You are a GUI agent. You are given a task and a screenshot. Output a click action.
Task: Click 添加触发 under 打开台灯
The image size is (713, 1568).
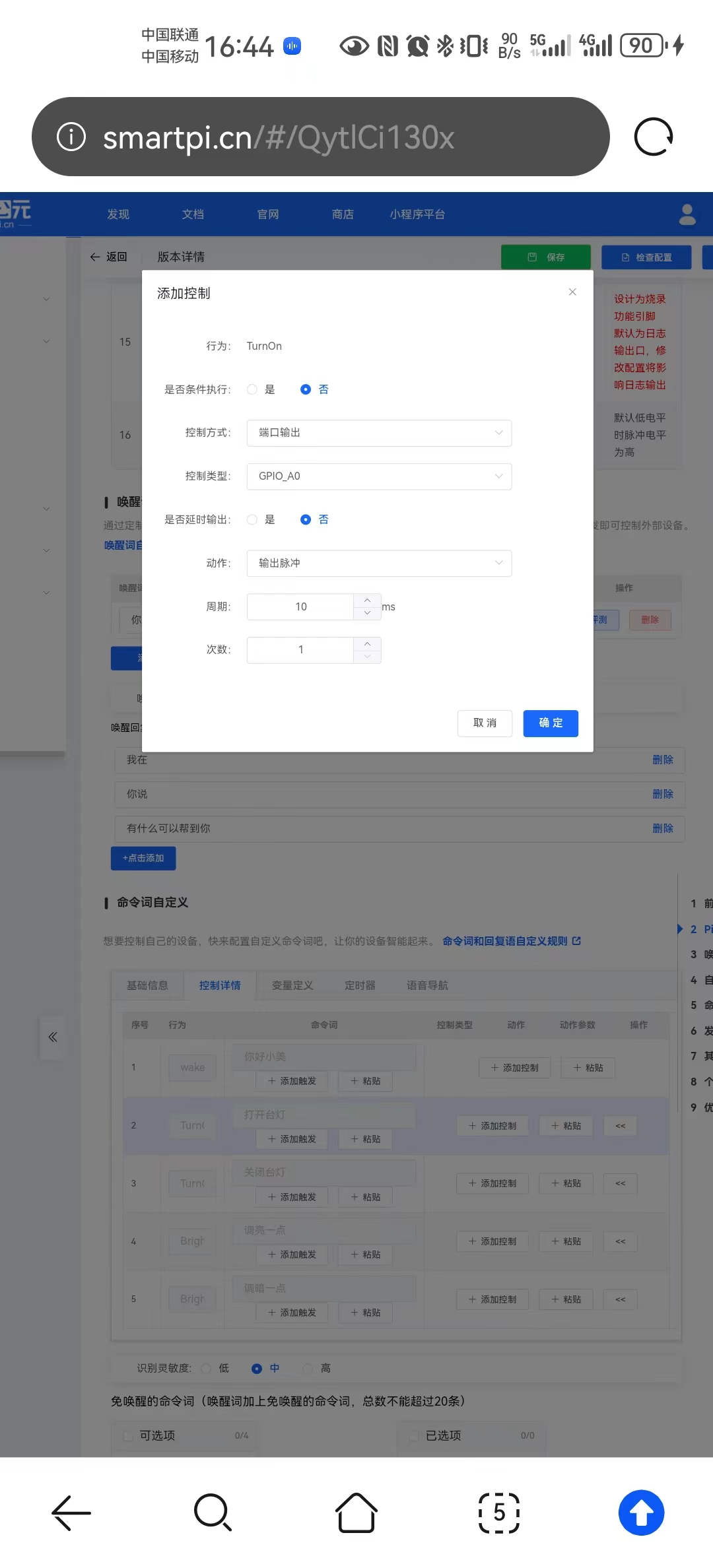[292, 1139]
